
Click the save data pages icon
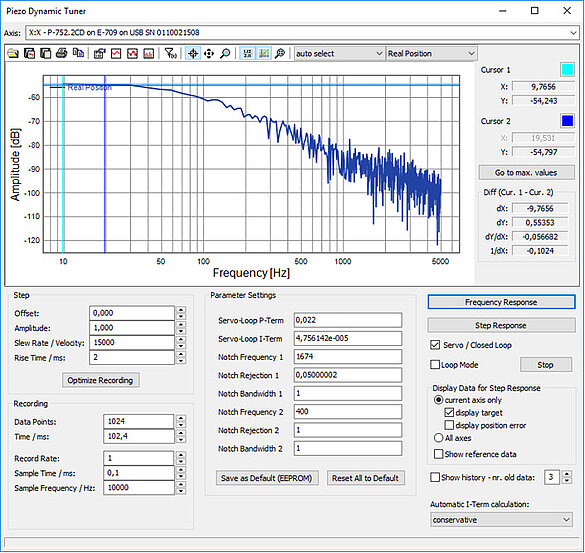(46, 53)
